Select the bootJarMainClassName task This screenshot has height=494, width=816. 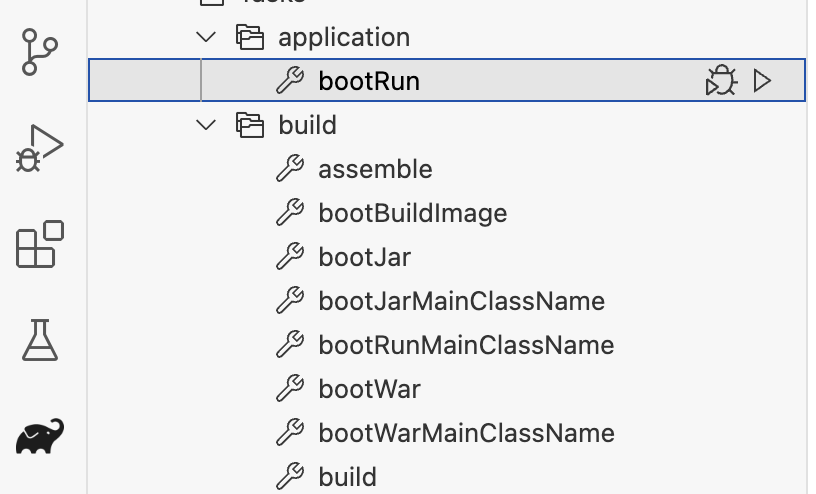click(462, 301)
